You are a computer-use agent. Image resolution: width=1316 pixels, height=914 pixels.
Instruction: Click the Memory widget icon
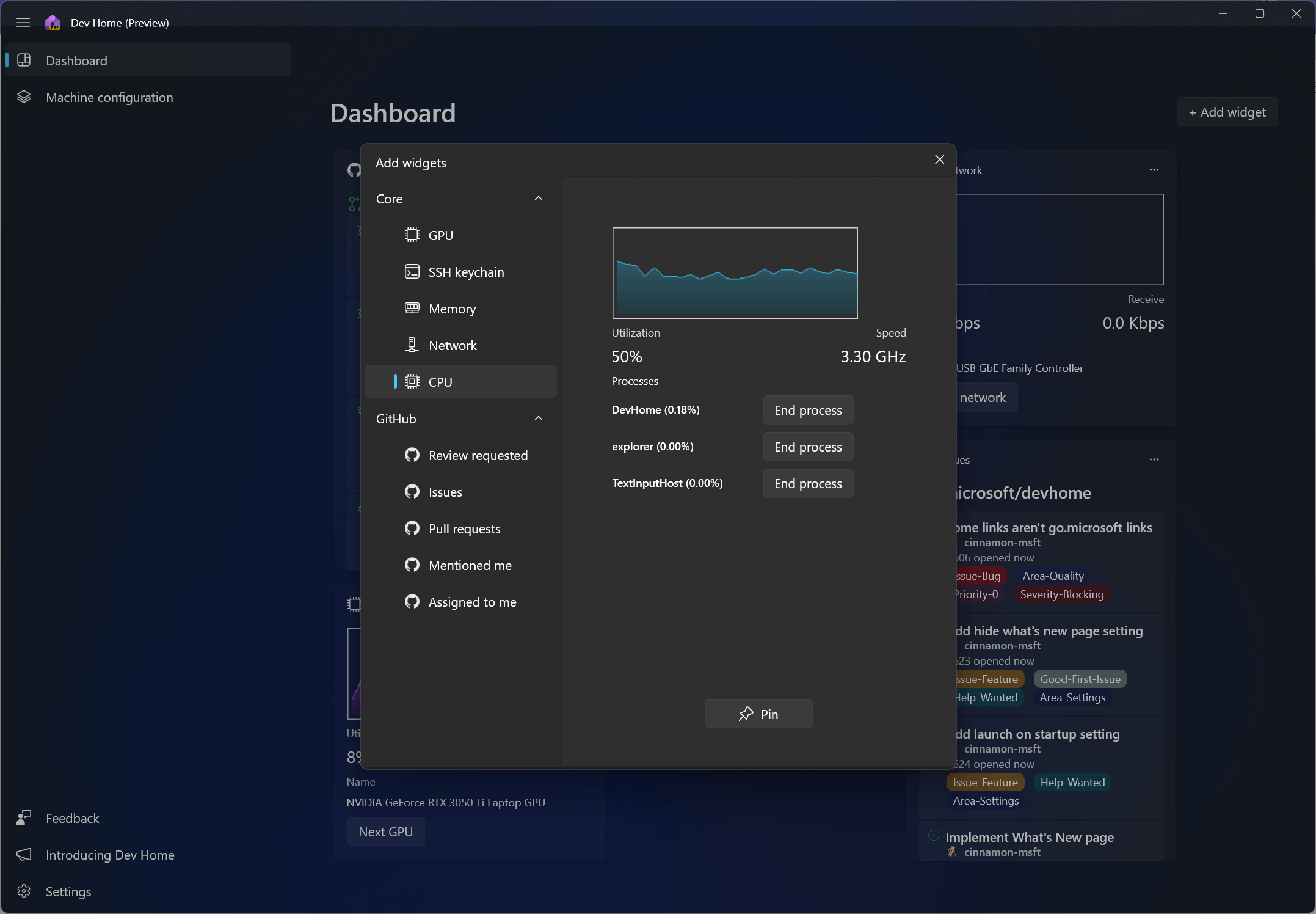tap(412, 308)
